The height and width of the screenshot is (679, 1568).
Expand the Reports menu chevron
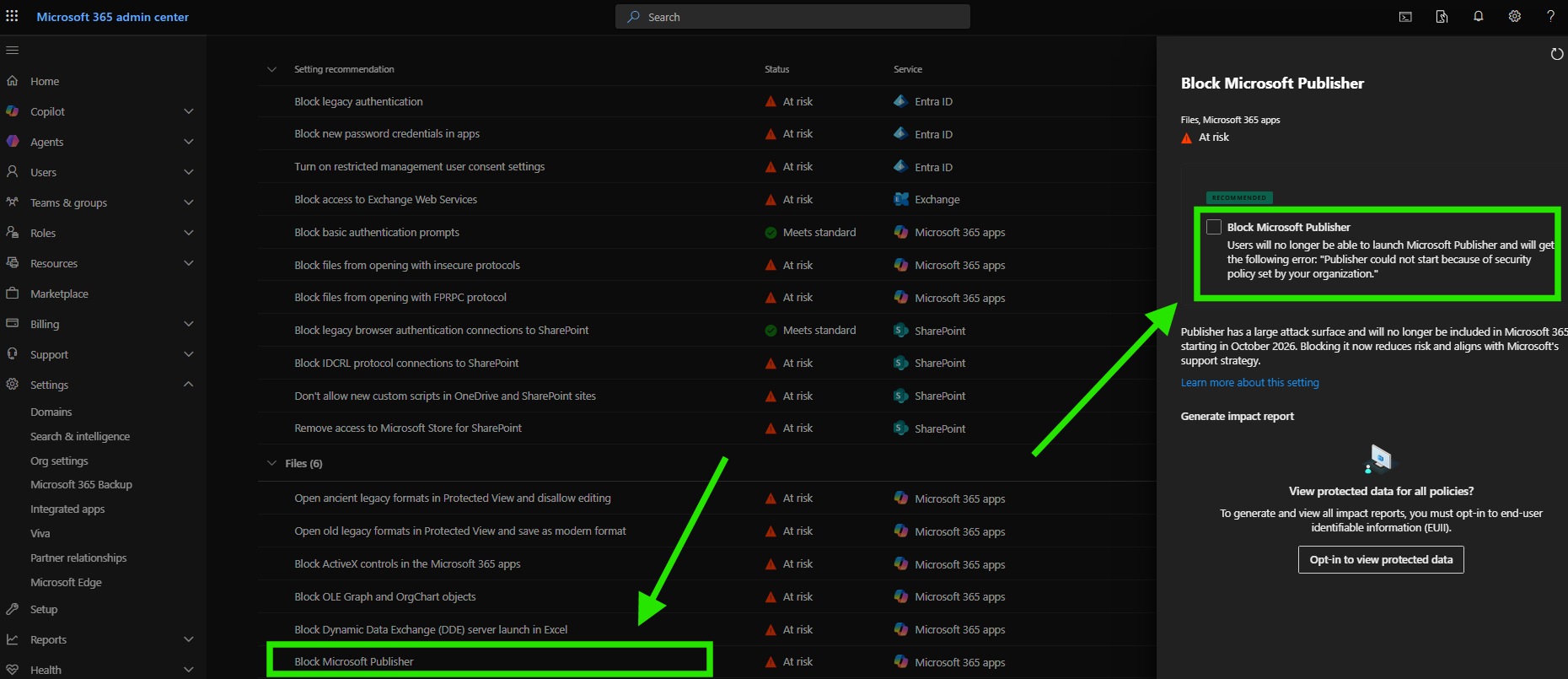(x=189, y=639)
